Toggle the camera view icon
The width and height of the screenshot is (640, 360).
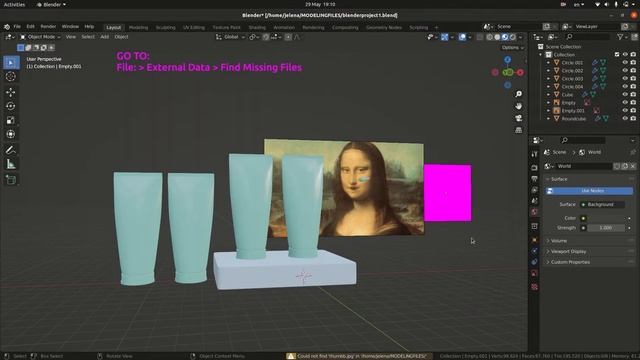(518, 118)
